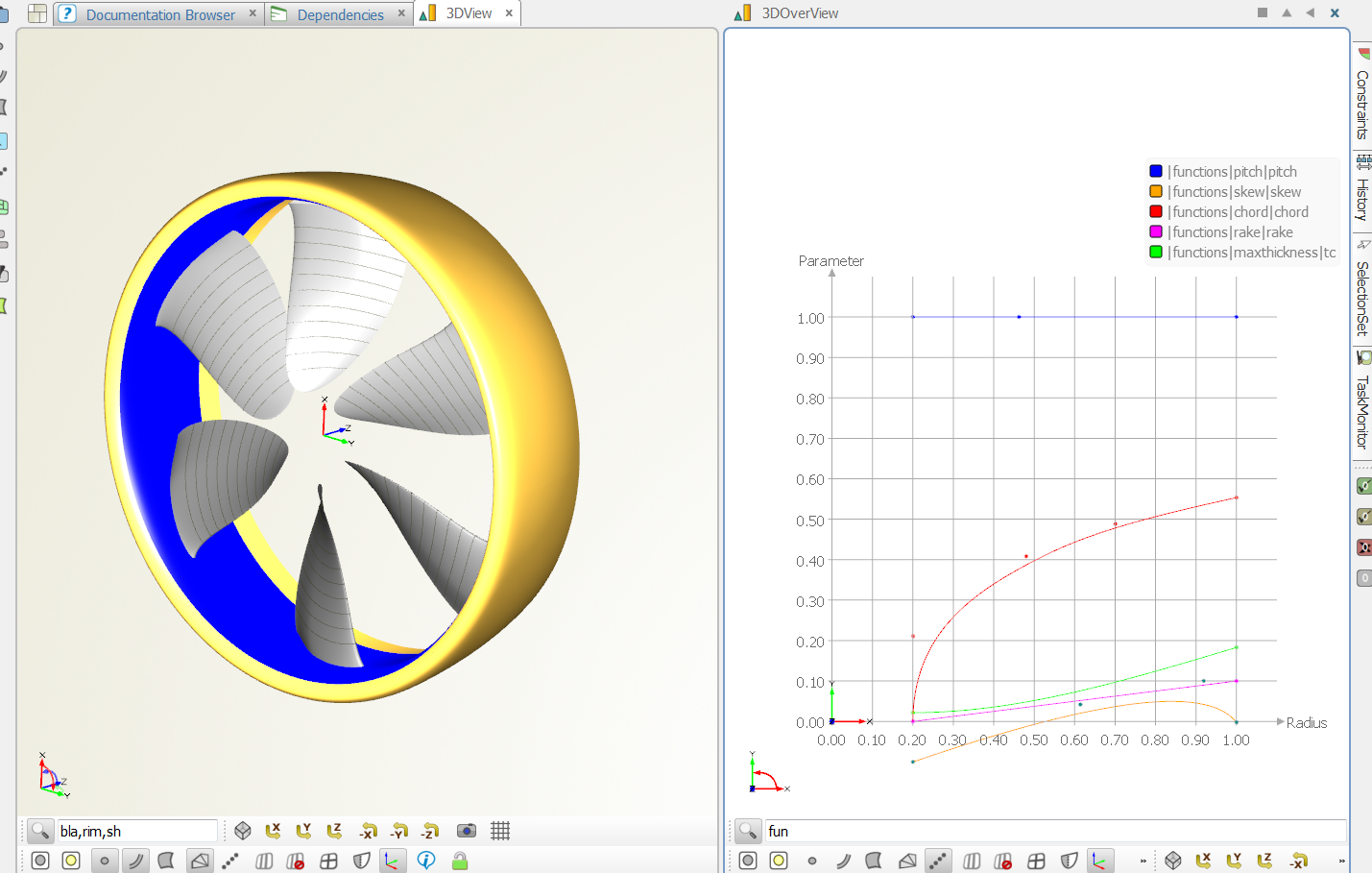Click blue pitch legend color swatch
Screen dimensions: 1372x873
pyautogui.click(x=1156, y=171)
